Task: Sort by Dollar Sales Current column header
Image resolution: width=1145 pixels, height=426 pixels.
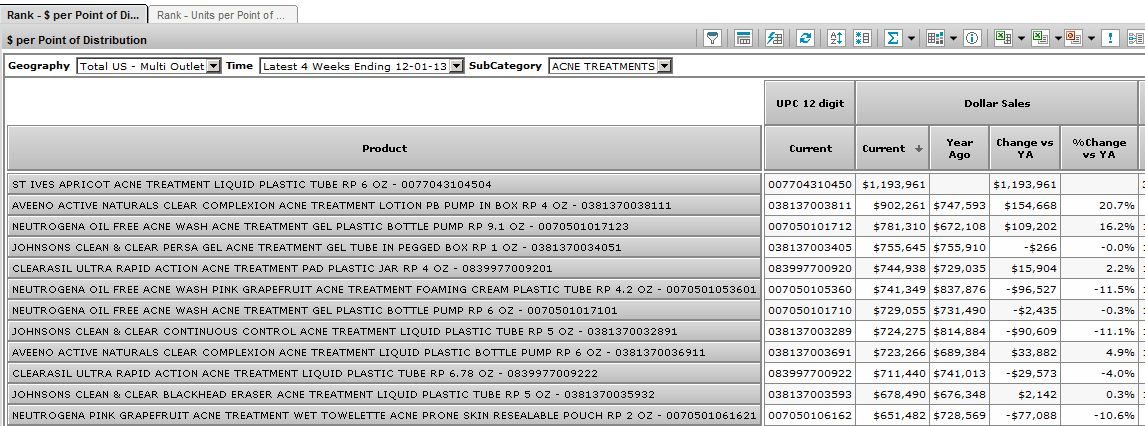Action: [892, 149]
